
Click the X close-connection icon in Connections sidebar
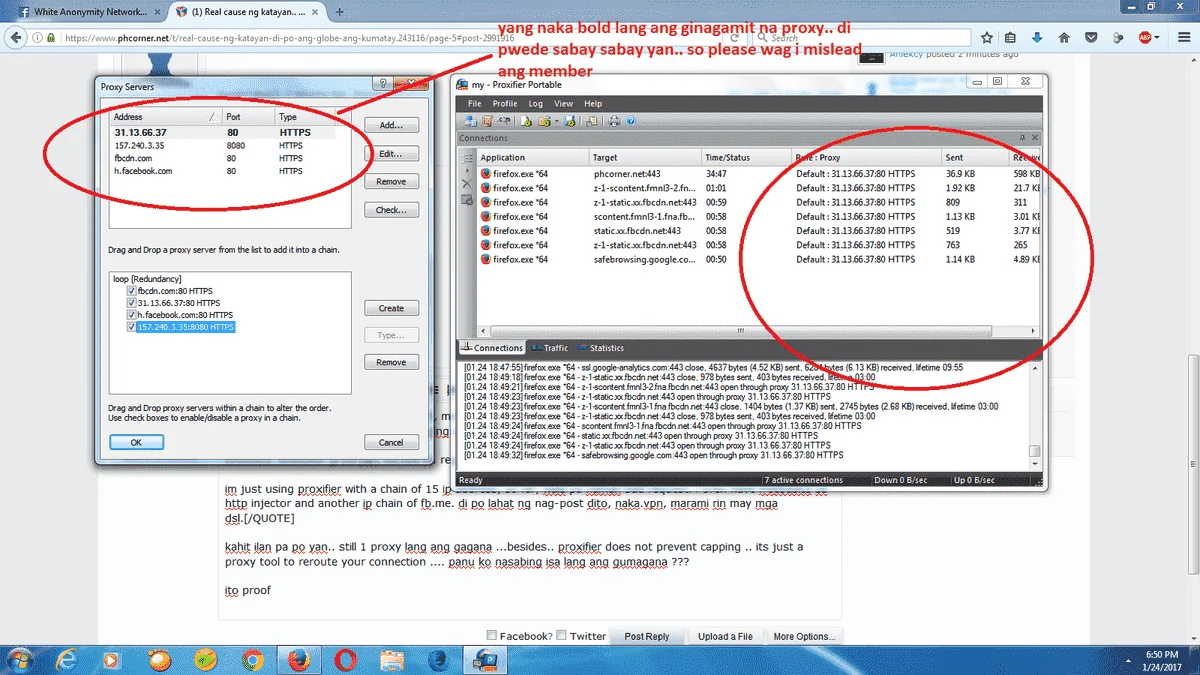point(467,184)
